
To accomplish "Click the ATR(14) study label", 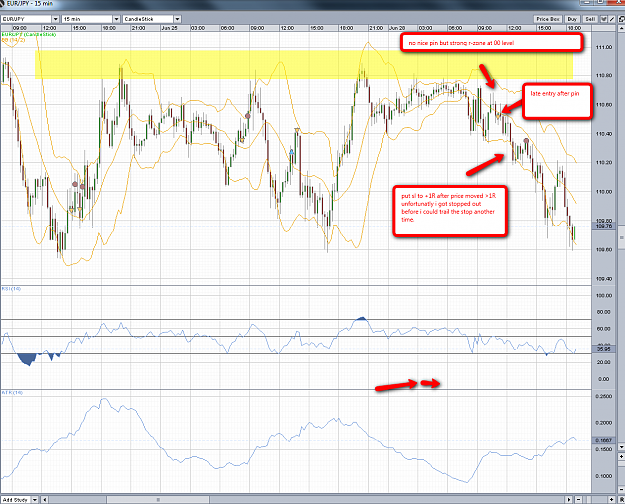I will tap(12, 393).
